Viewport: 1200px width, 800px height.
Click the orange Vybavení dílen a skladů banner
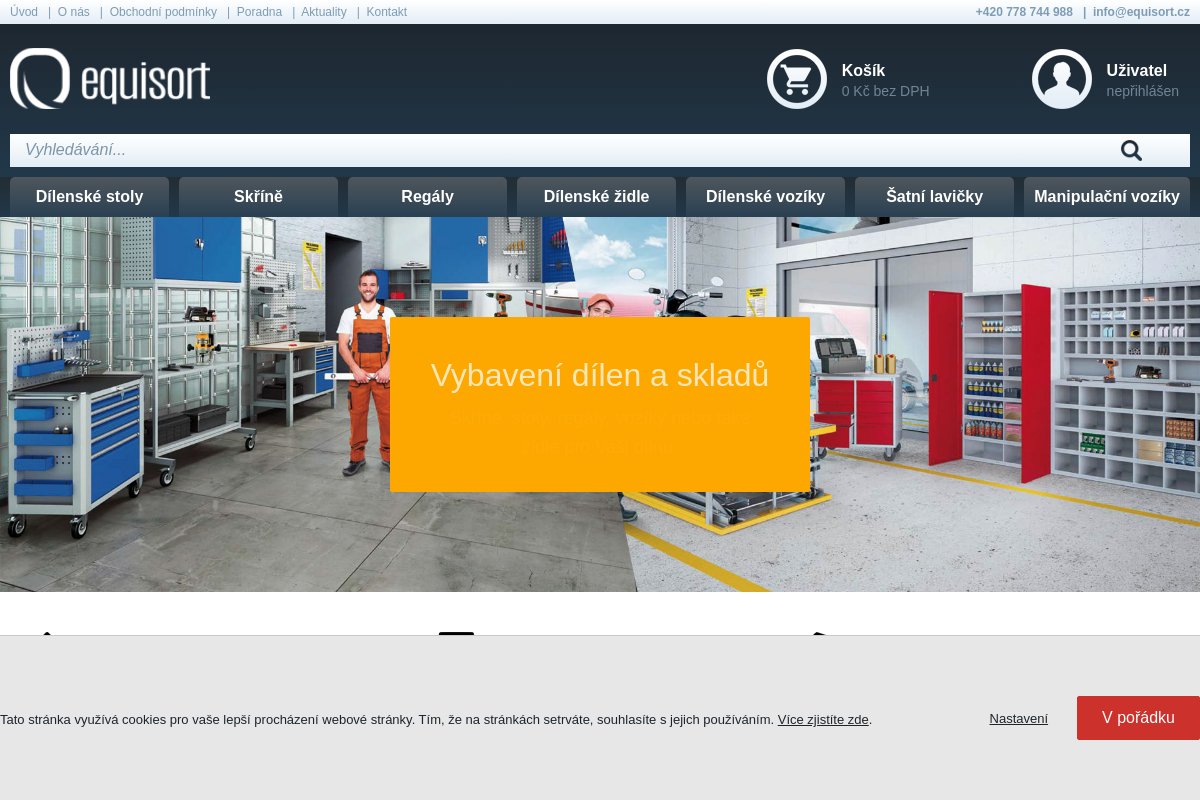pos(600,404)
